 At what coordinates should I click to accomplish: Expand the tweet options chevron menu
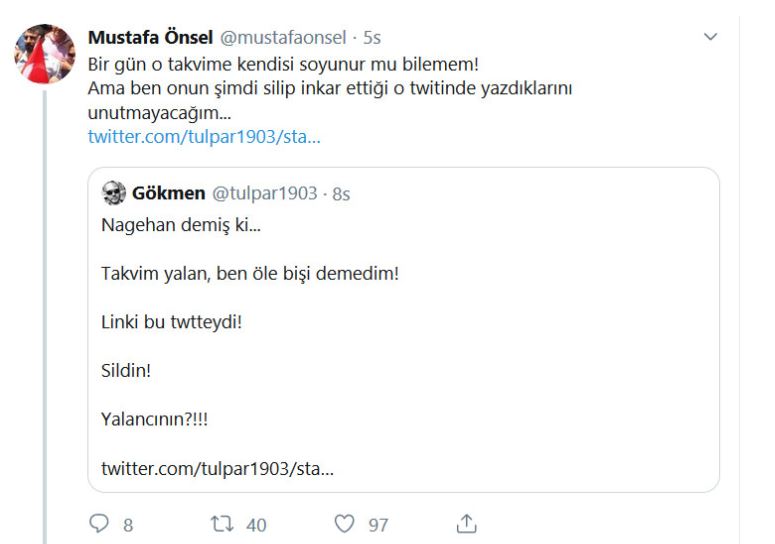(x=711, y=38)
